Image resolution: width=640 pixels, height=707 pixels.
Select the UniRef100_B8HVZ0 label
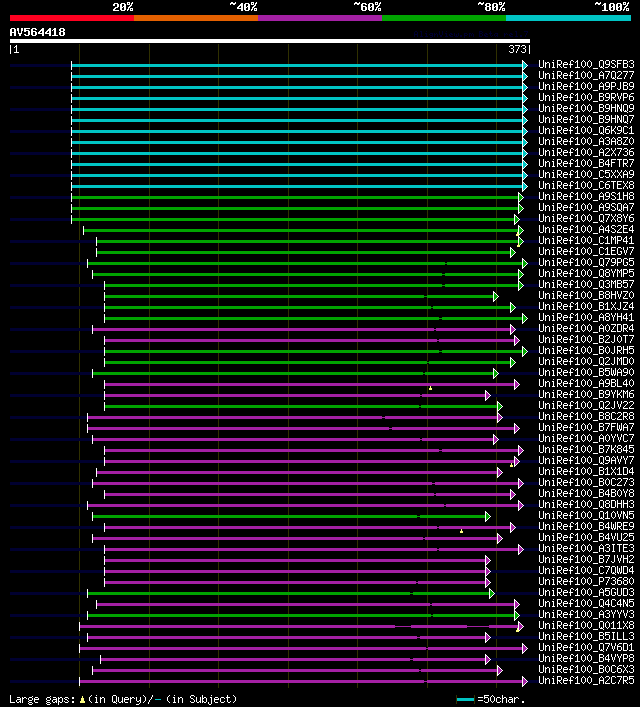(x=586, y=295)
